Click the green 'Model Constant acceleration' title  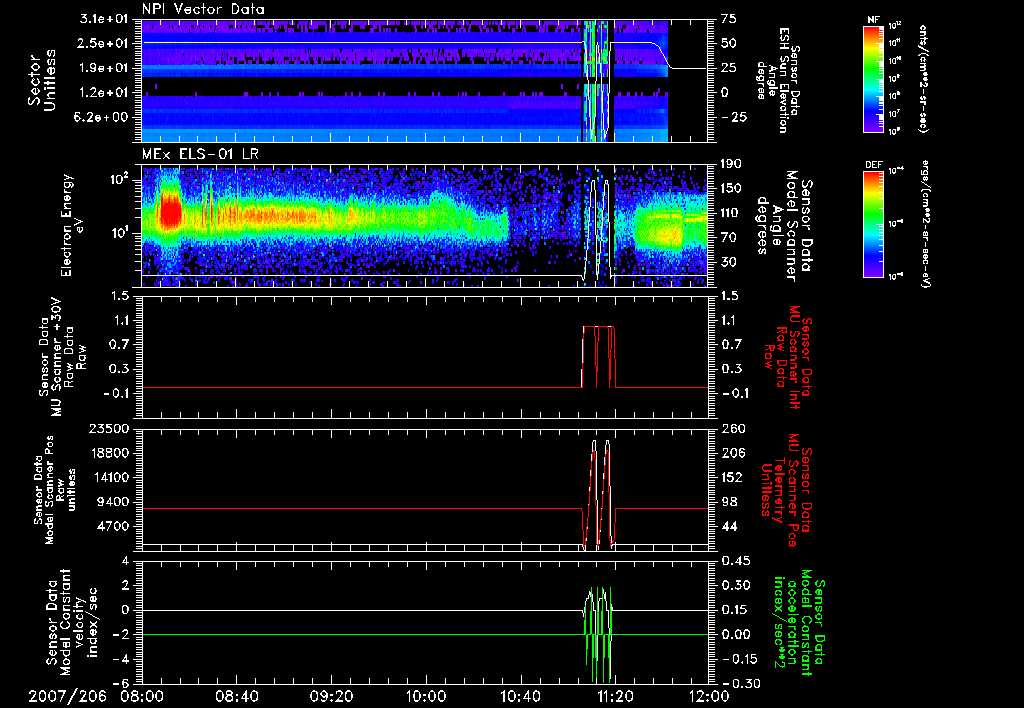(798, 622)
